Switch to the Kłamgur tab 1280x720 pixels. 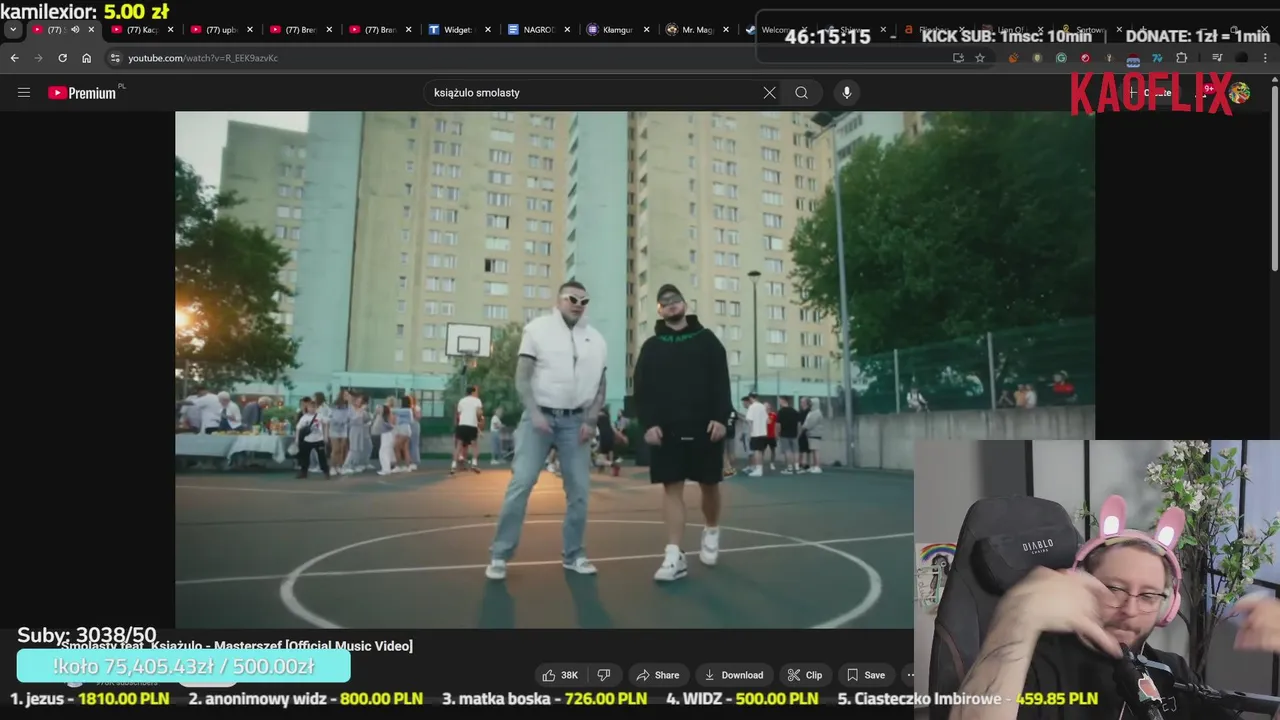coord(617,30)
